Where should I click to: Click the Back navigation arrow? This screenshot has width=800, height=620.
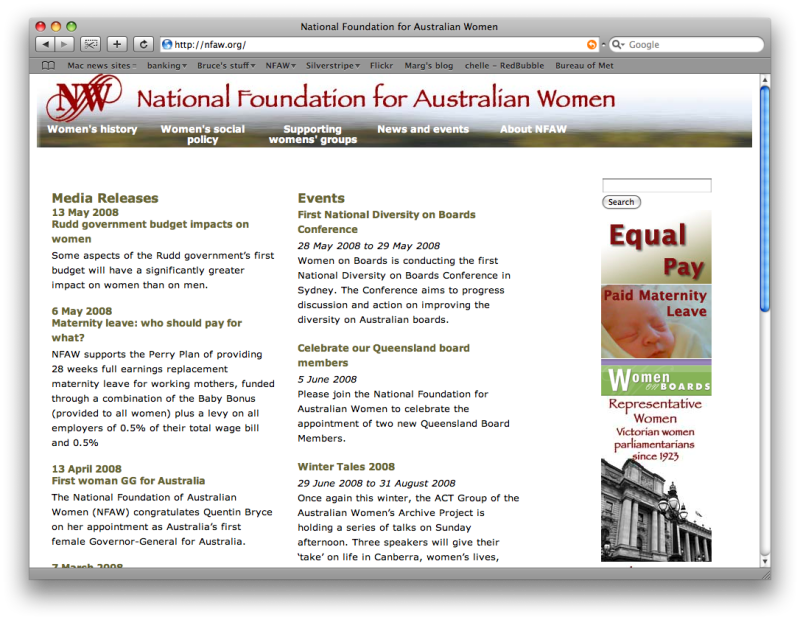coord(45,44)
